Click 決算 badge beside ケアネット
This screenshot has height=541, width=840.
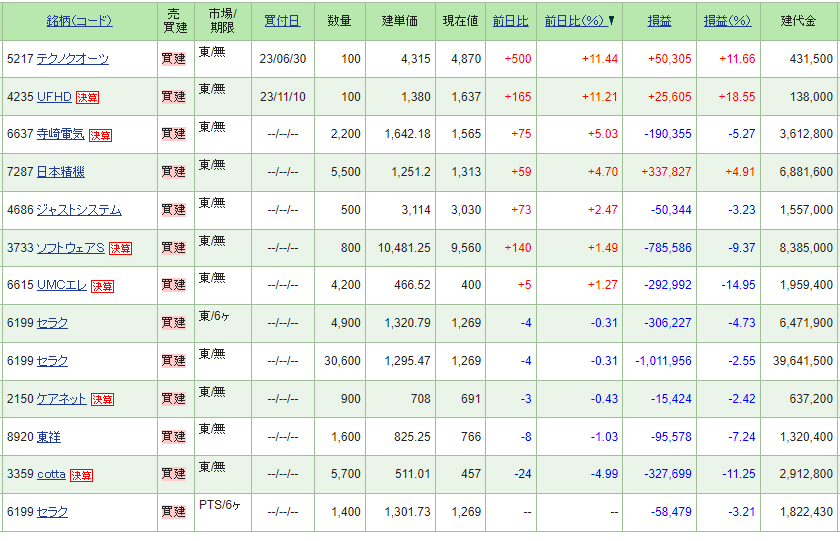pyautogui.click(x=102, y=400)
